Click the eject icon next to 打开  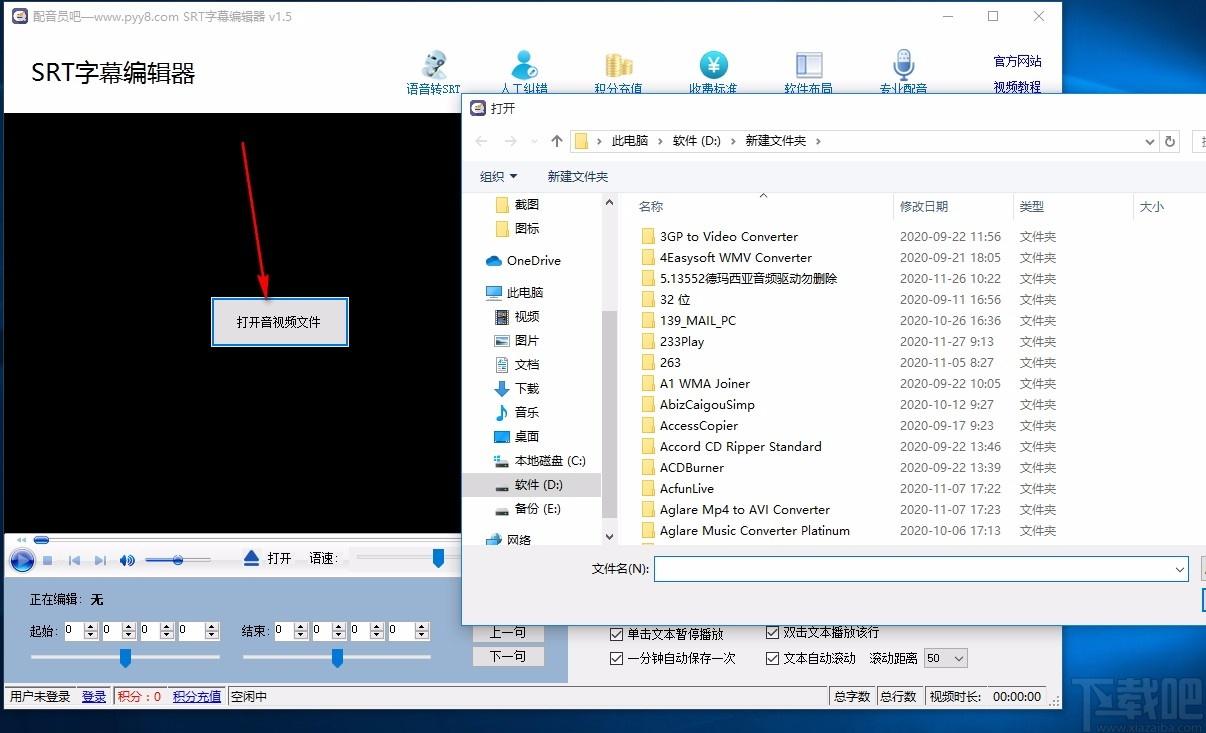pyautogui.click(x=252, y=558)
